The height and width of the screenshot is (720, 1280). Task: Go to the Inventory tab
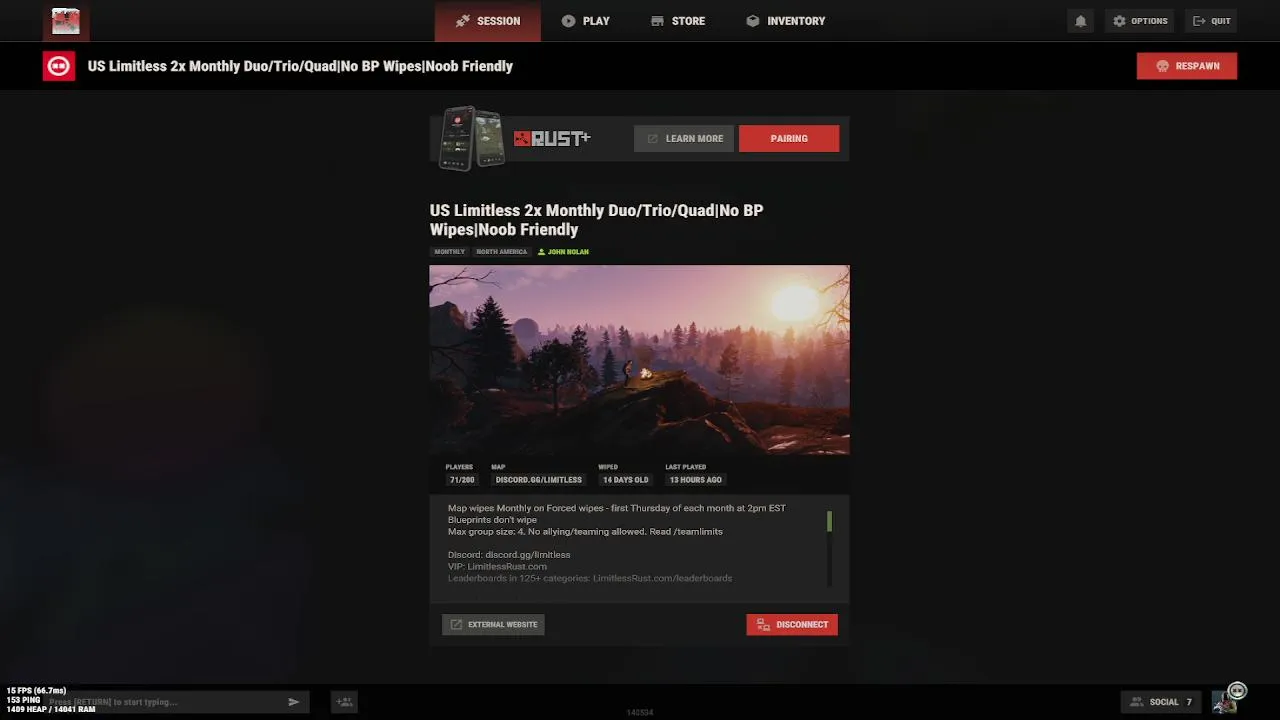[785, 21]
